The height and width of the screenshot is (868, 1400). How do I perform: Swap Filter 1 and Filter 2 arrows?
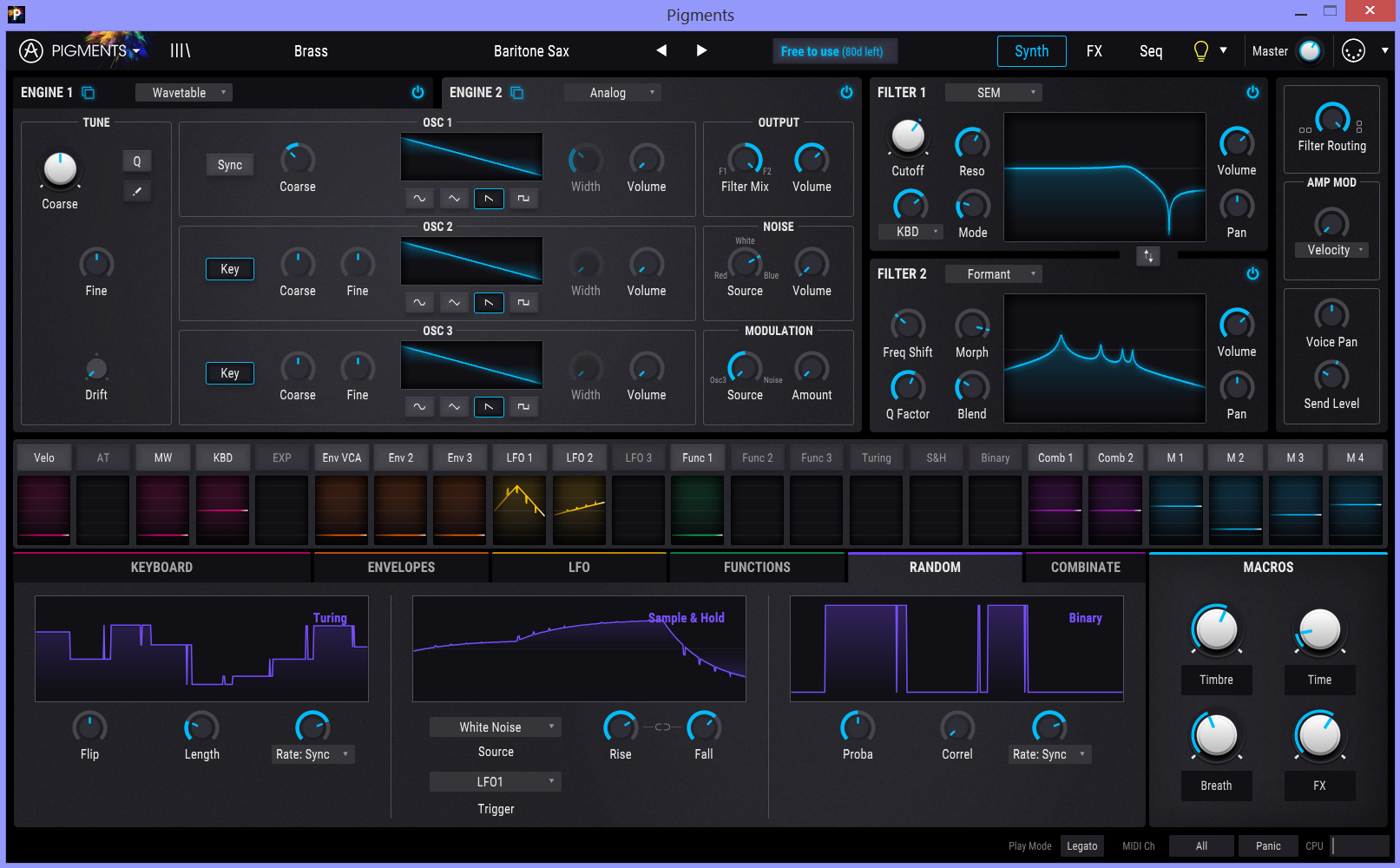1148,256
